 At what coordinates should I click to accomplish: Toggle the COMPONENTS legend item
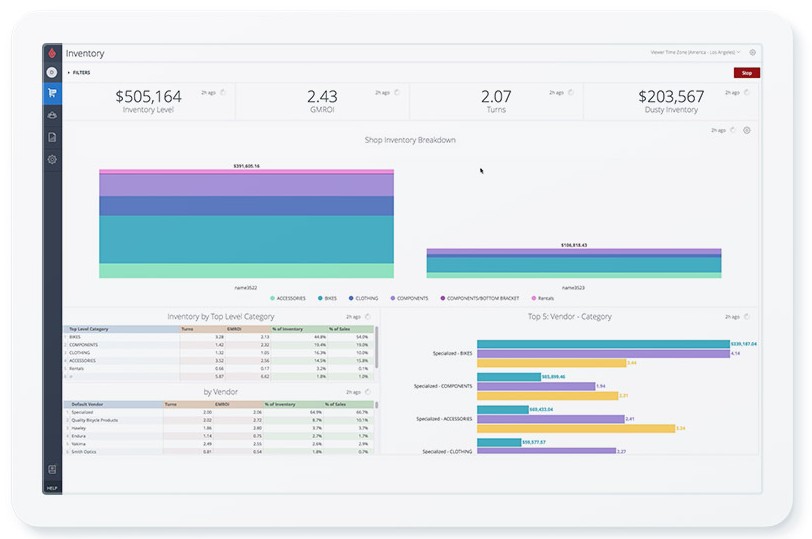(x=409, y=299)
